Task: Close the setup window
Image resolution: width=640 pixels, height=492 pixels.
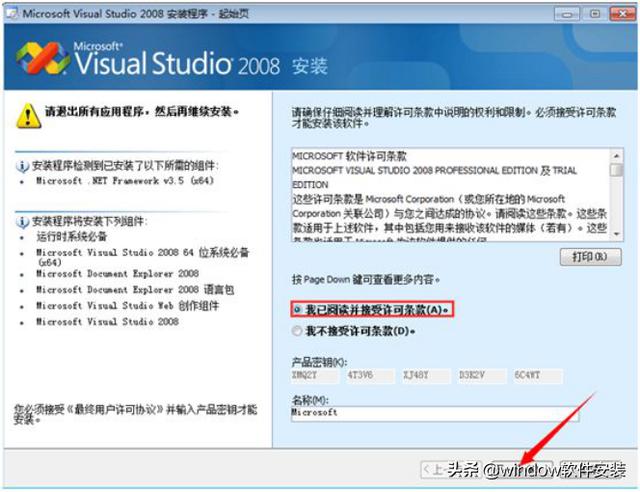Action: pos(622,14)
